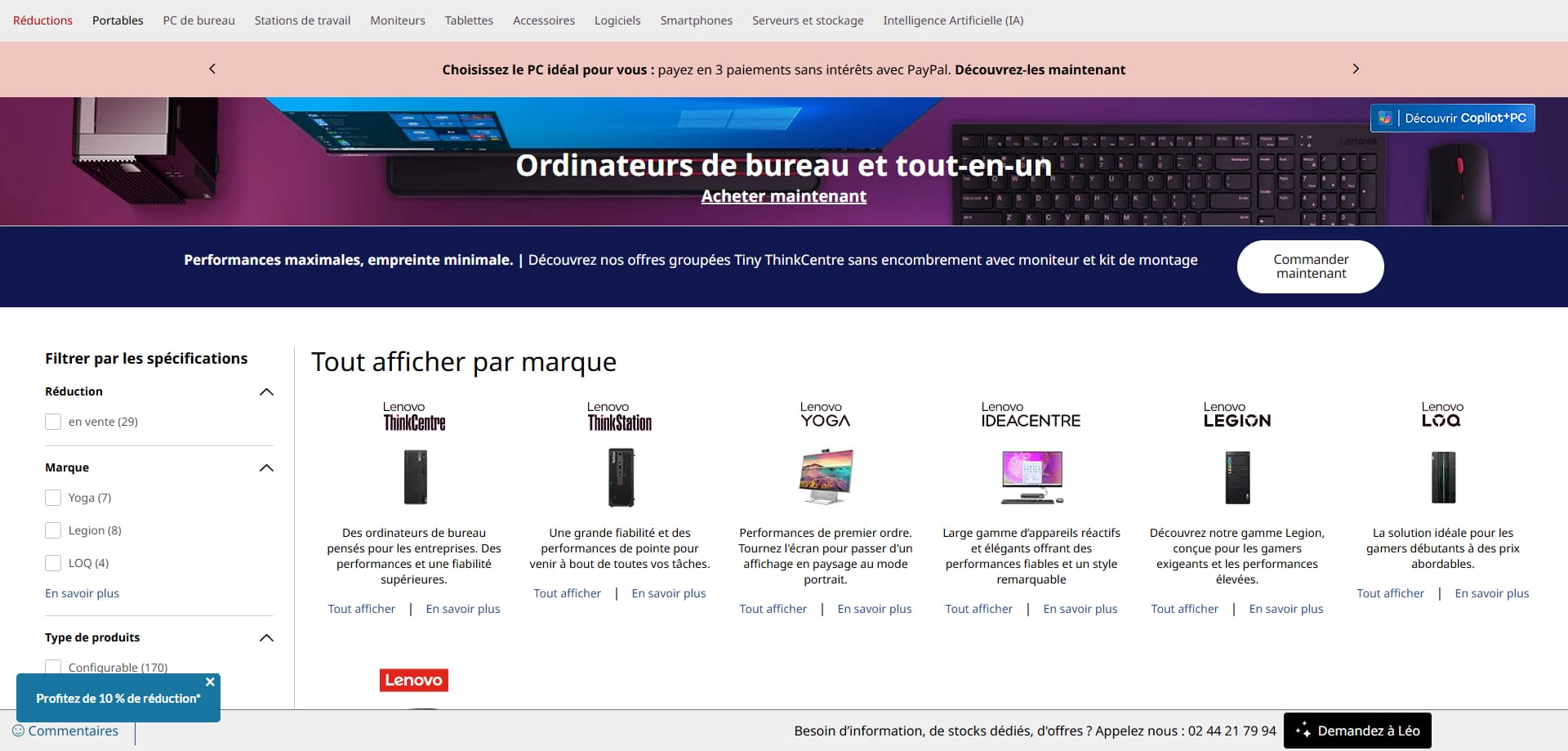Image resolution: width=1568 pixels, height=751 pixels.
Task: Open the PC de bureau menu
Action: click(x=198, y=20)
